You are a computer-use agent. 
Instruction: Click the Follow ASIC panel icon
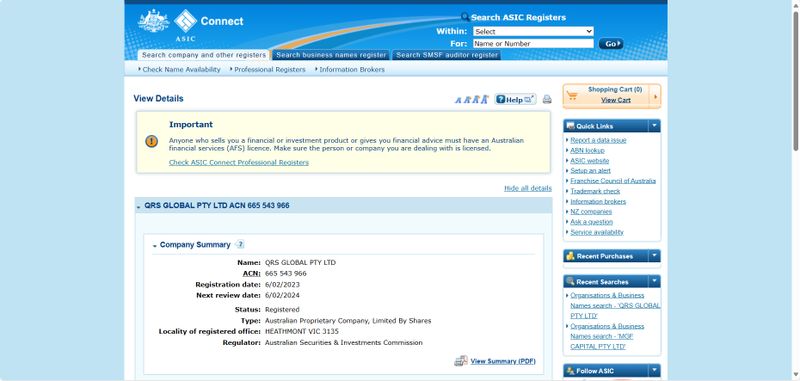click(x=570, y=370)
